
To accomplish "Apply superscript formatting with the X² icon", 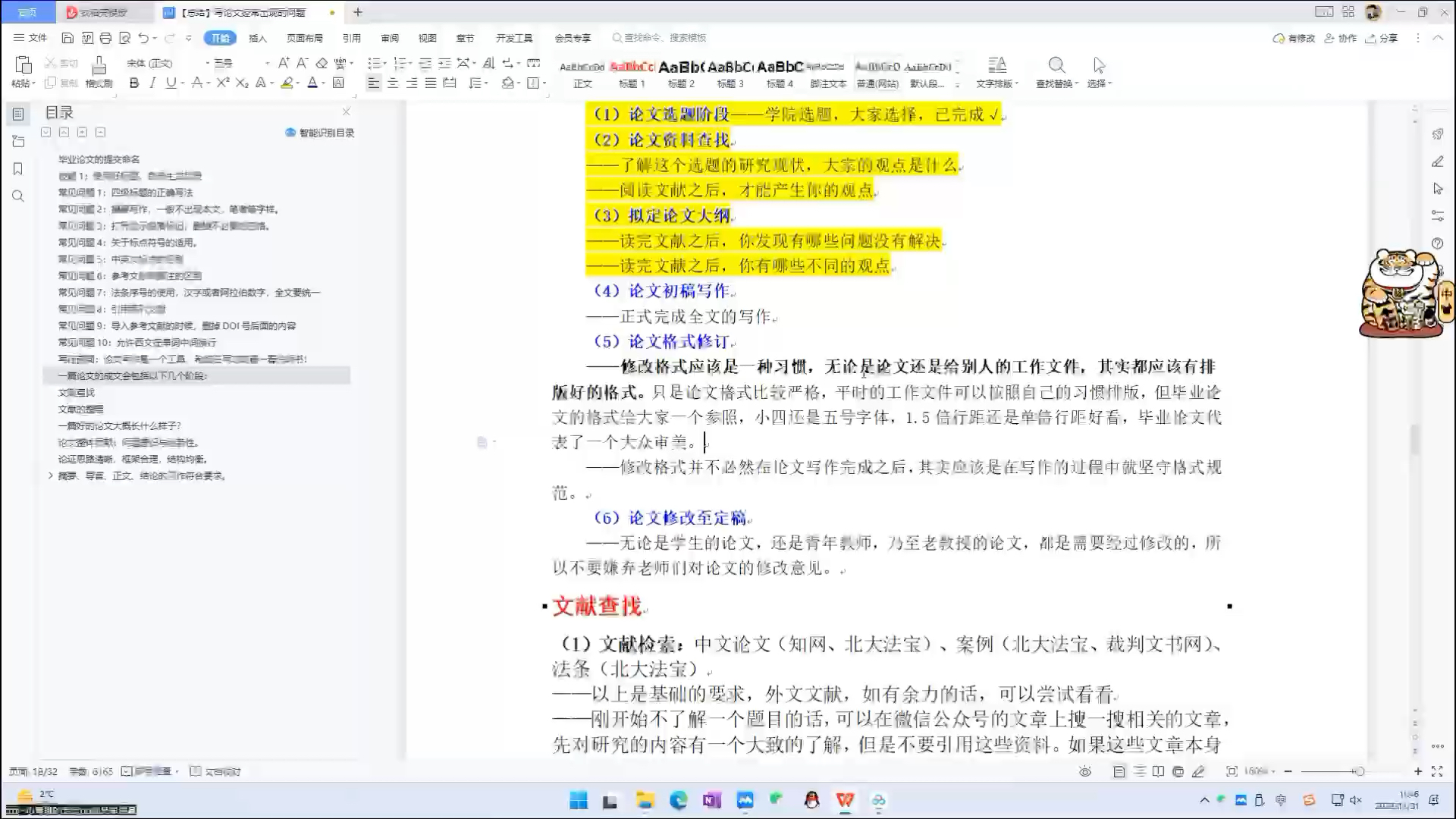I will tap(221, 84).
